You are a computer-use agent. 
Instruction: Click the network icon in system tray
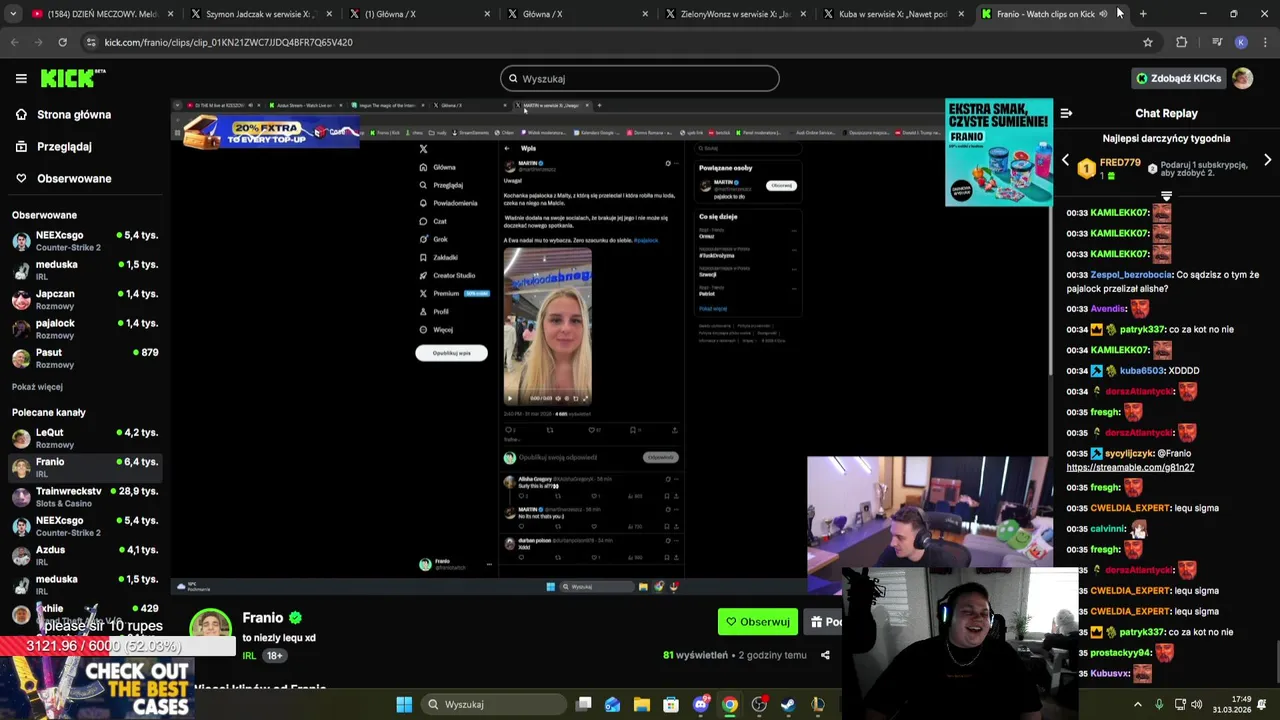tap(1179, 704)
